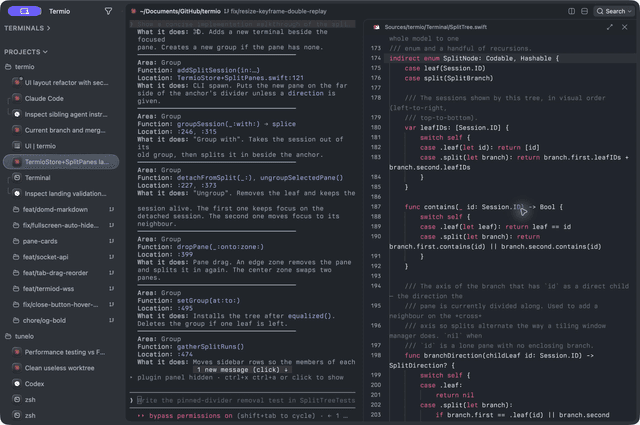Viewport: 640px width, 425px height.
Task: Click the addSplitSession(in:…) function name
Action: tap(218, 70)
